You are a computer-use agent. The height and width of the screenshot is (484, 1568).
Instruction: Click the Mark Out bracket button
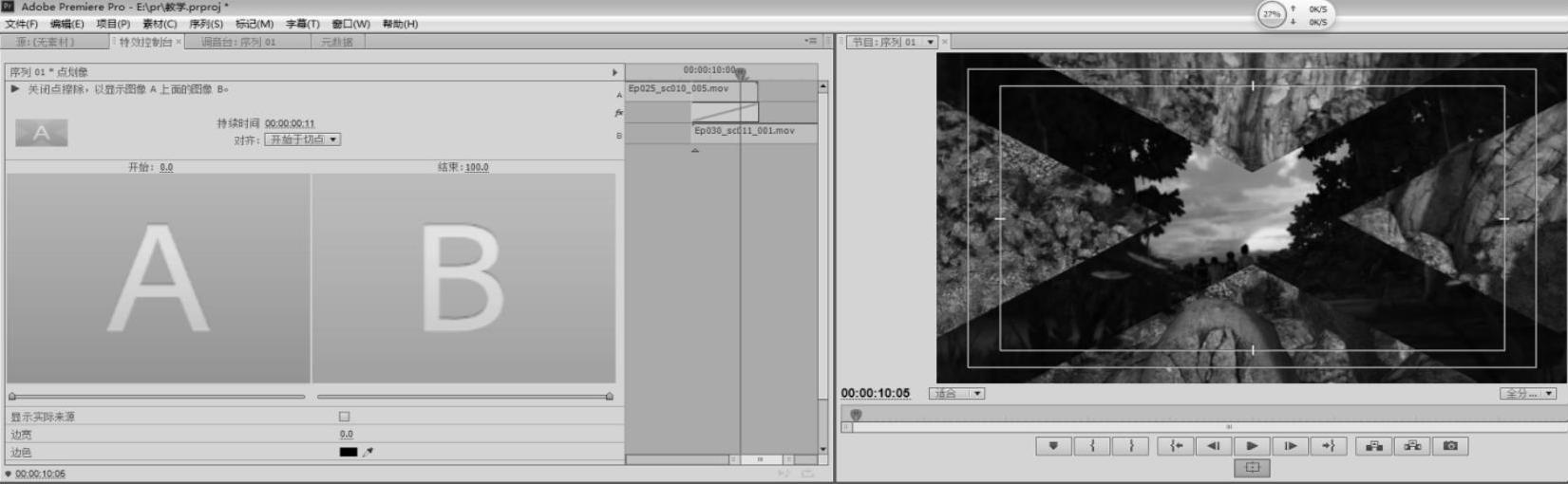(x=1131, y=446)
